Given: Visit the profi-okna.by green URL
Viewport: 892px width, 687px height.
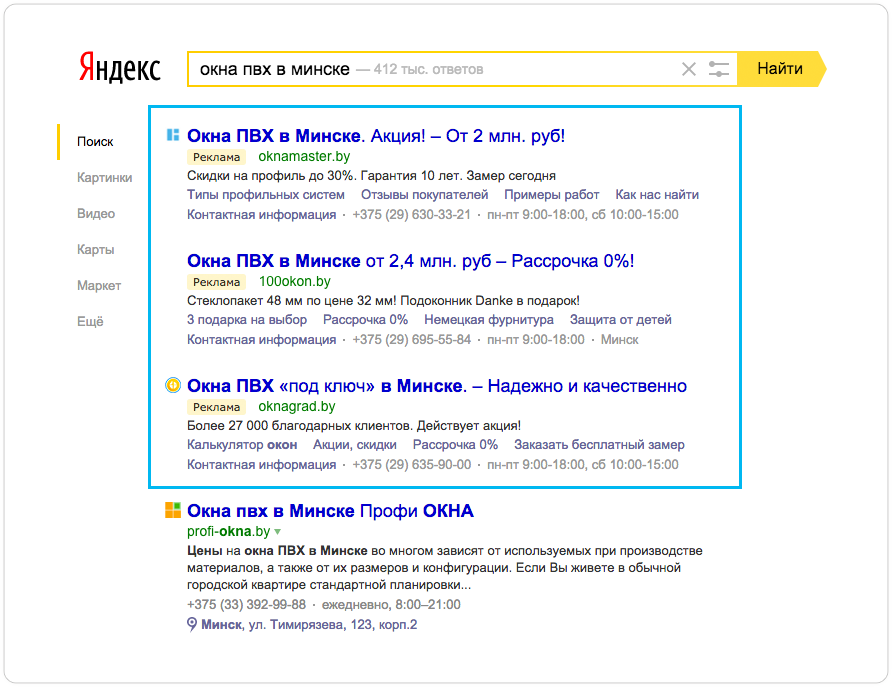Looking at the screenshot, I should point(229,532).
